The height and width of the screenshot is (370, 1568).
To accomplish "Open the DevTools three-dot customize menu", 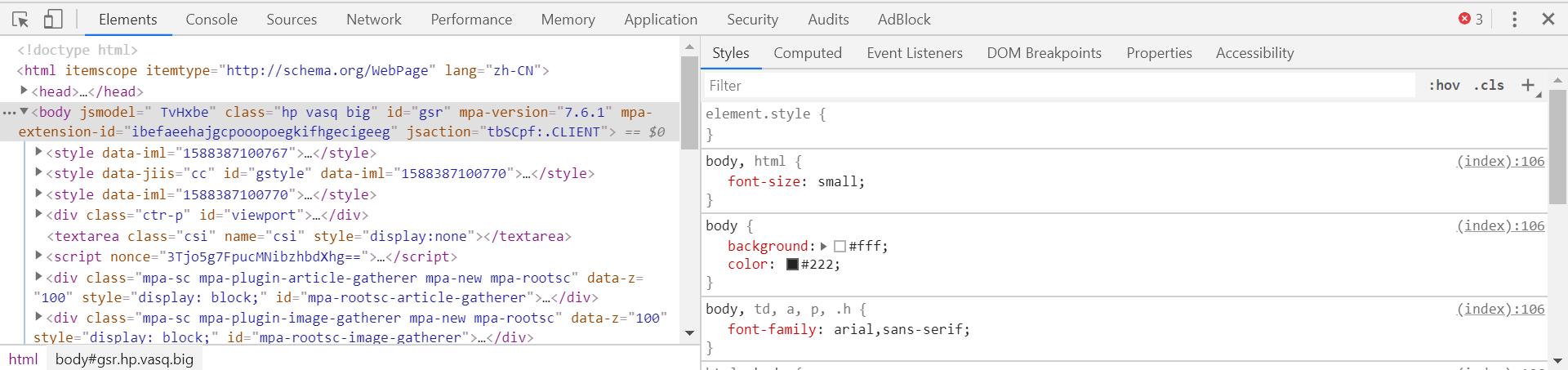I will coord(1514,19).
